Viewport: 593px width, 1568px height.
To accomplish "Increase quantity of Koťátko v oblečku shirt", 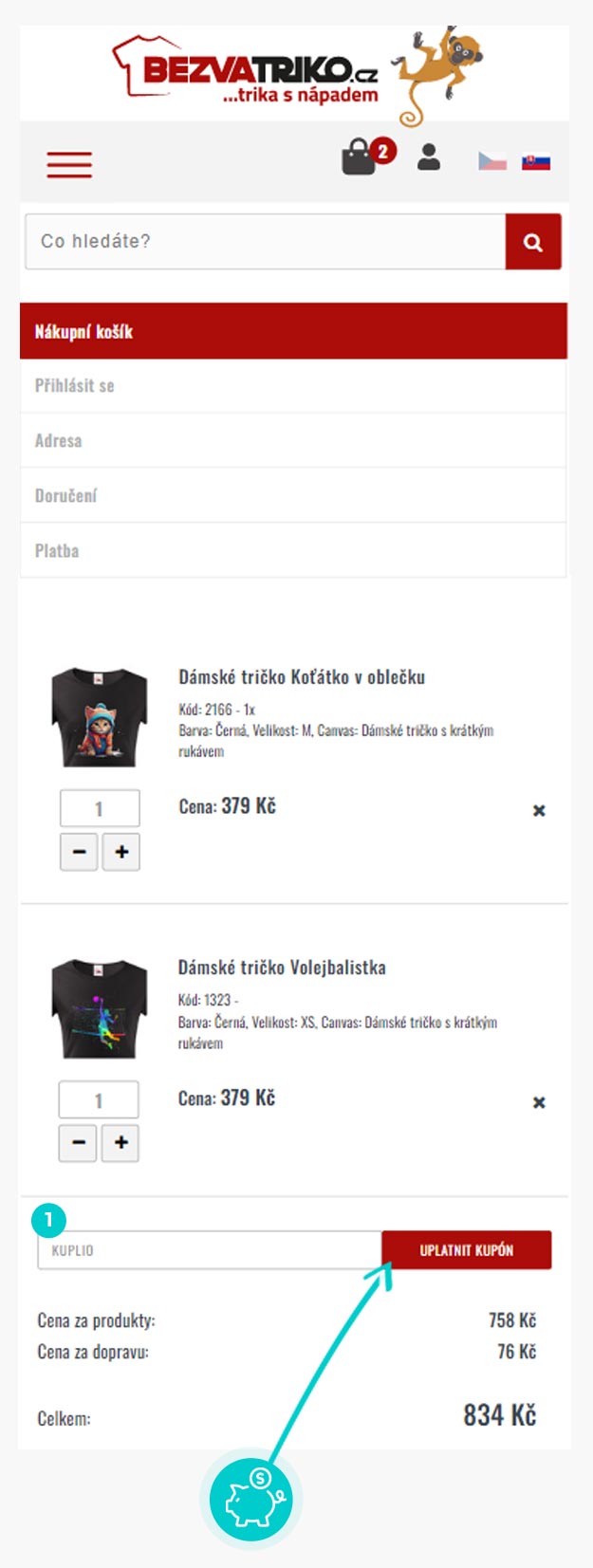I will click(121, 852).
